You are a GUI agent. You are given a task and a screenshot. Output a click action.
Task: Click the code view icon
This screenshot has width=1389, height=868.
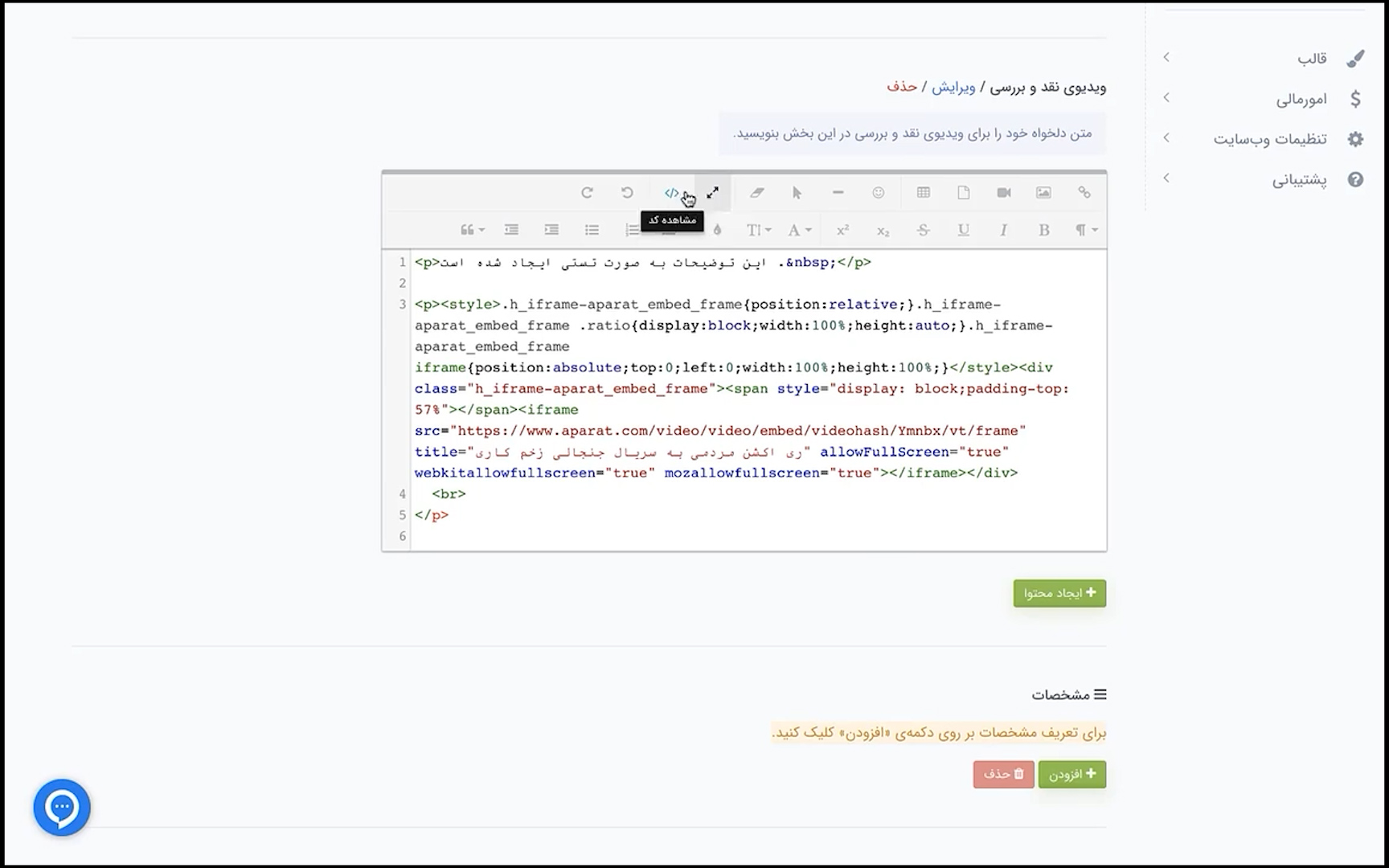pyautogui.click(x=671, y=193)
